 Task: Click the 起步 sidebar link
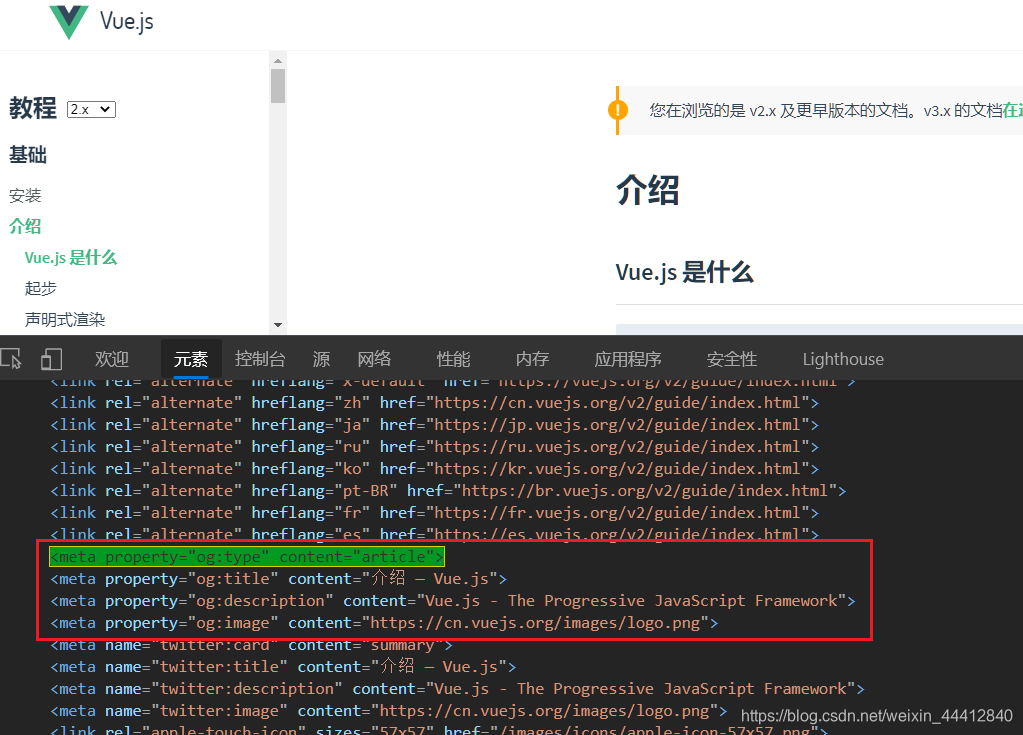40,288
